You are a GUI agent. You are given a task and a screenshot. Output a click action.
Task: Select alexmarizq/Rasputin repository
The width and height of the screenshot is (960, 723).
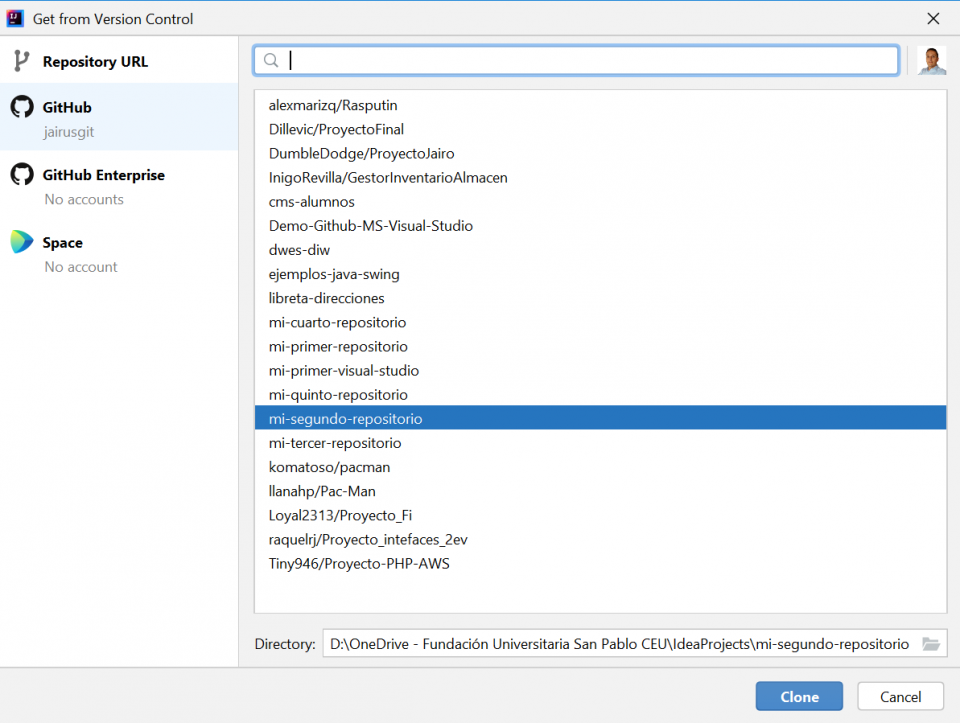click(601, 105)
